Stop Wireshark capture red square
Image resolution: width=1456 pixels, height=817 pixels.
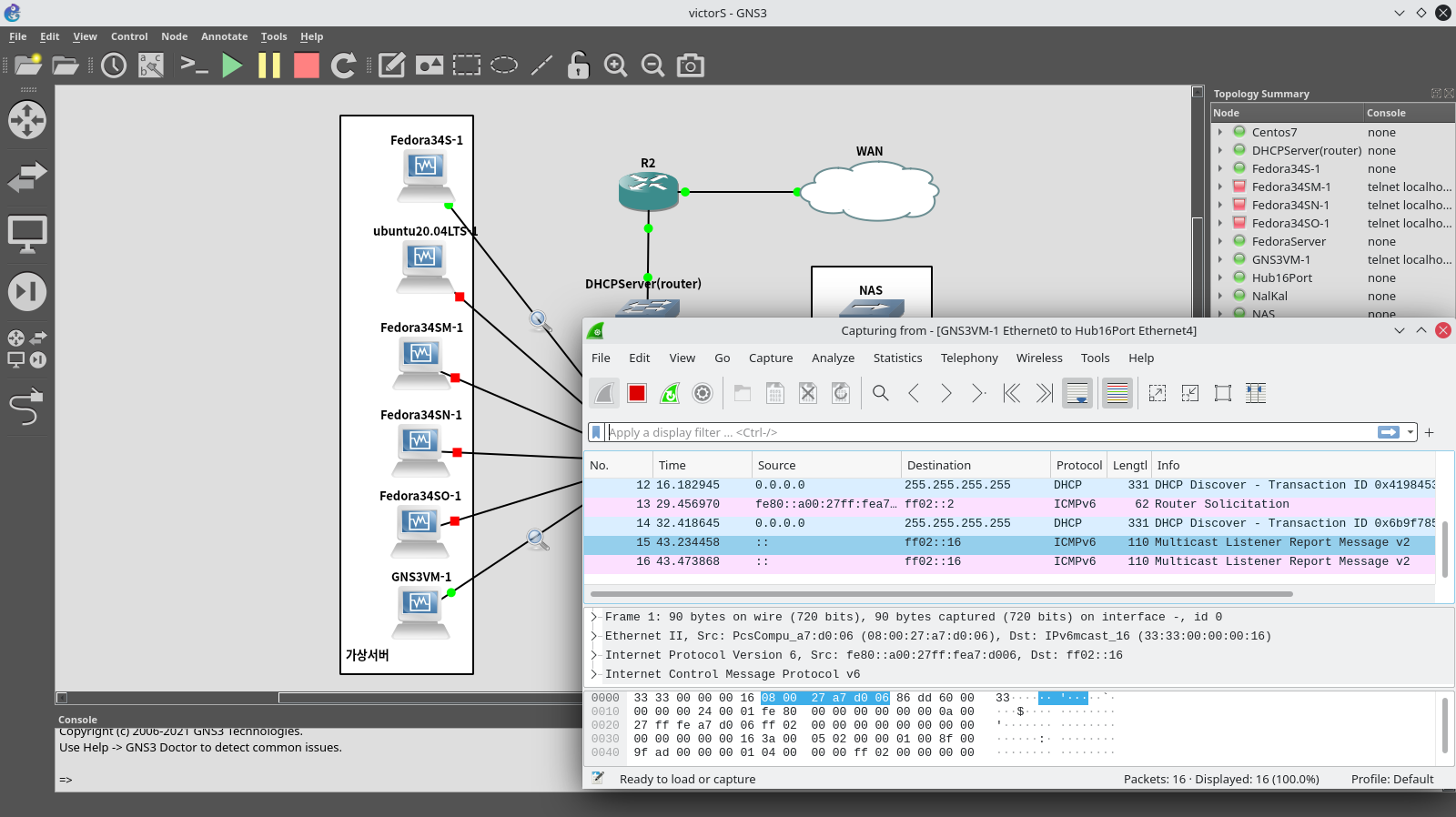(637, 393)
